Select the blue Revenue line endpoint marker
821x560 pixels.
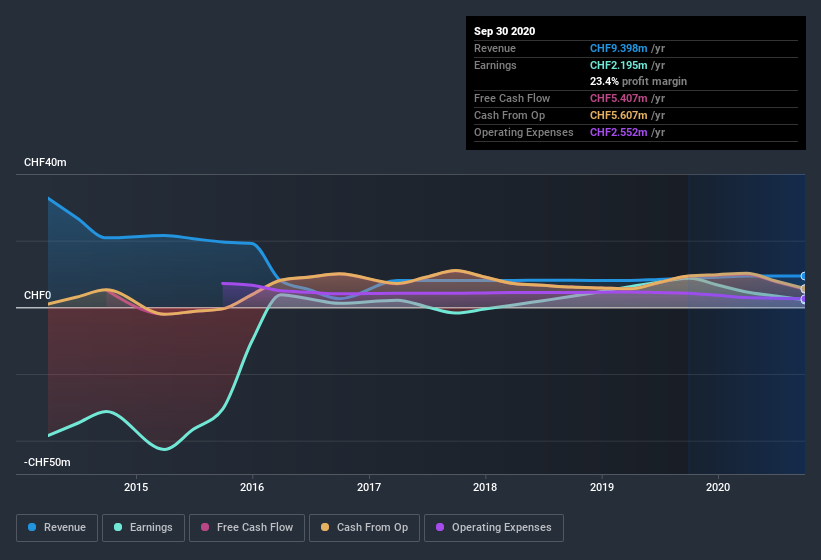pos(804,276)
